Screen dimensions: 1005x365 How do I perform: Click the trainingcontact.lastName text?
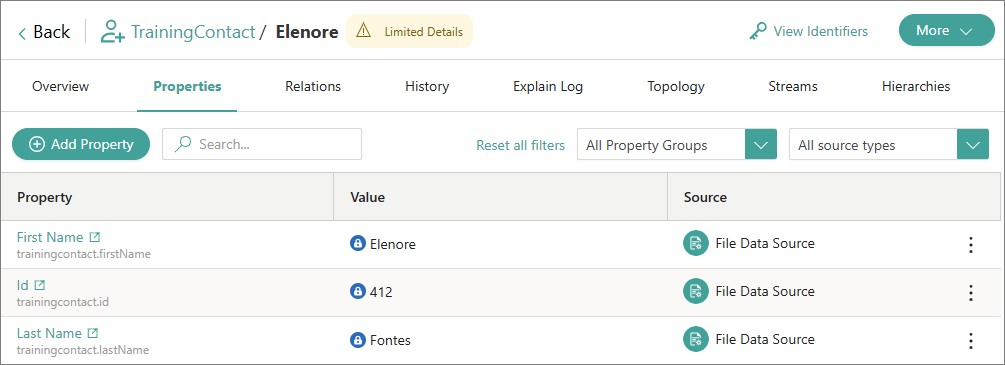click(83, 350)
